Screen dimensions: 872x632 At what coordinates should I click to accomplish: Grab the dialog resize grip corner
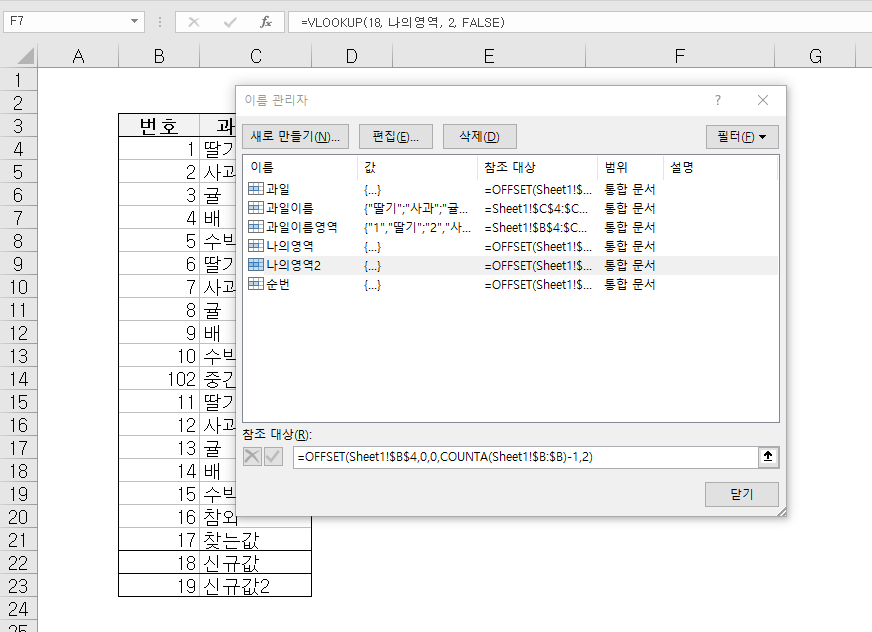[x=781, y=512]
